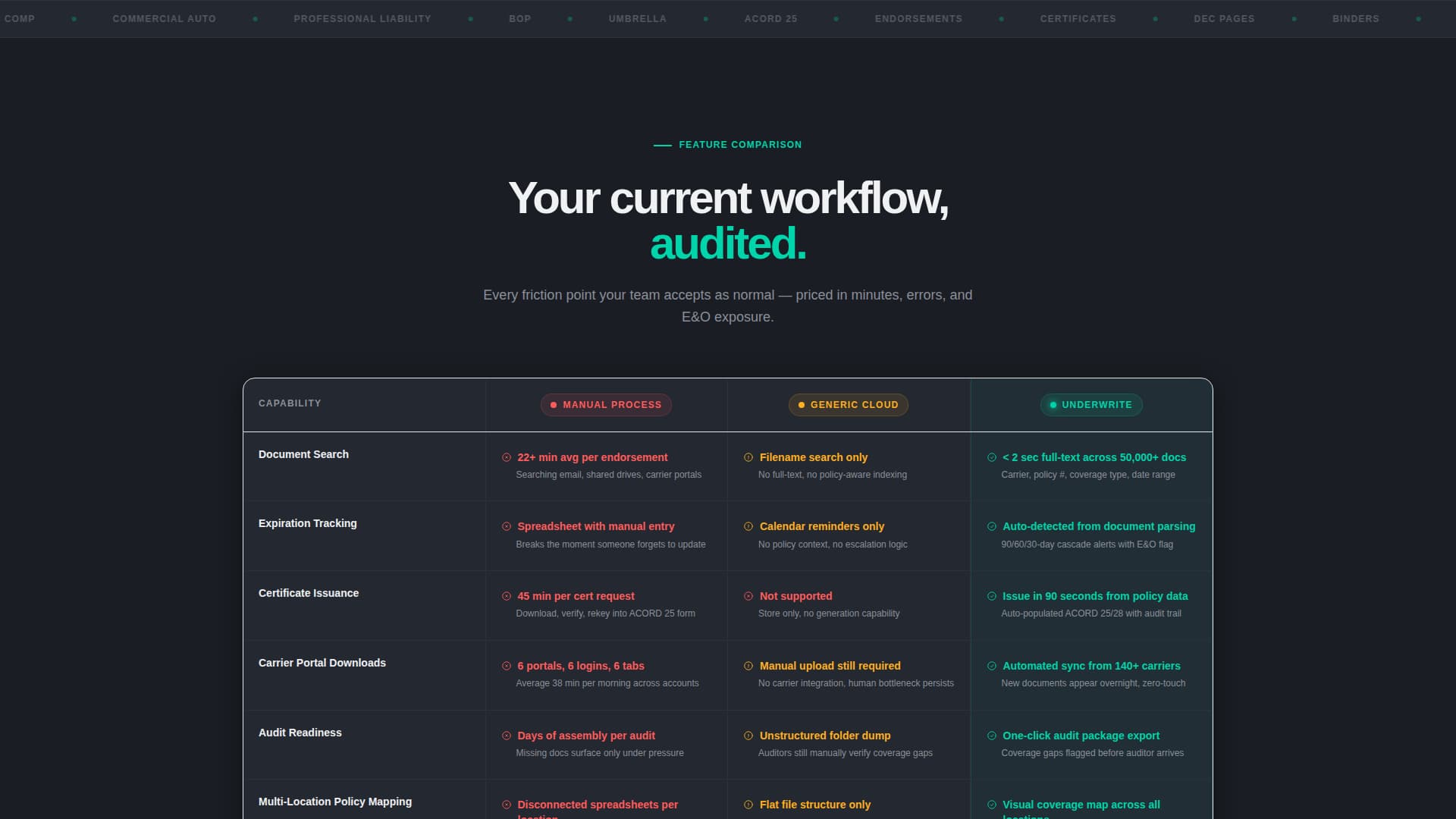Viewport: 1456px width, 819px height.
Task: Click the MANUAL PROCESS column badge
Action: point(606,405)
